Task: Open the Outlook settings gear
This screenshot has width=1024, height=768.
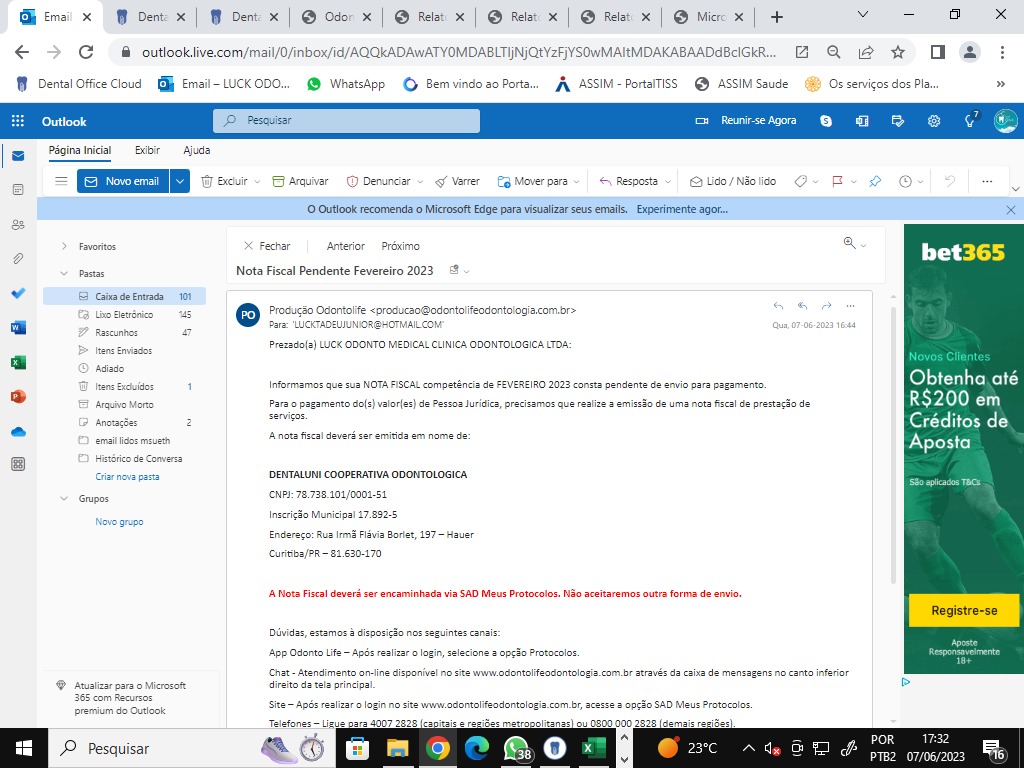Action: [934, 121]
